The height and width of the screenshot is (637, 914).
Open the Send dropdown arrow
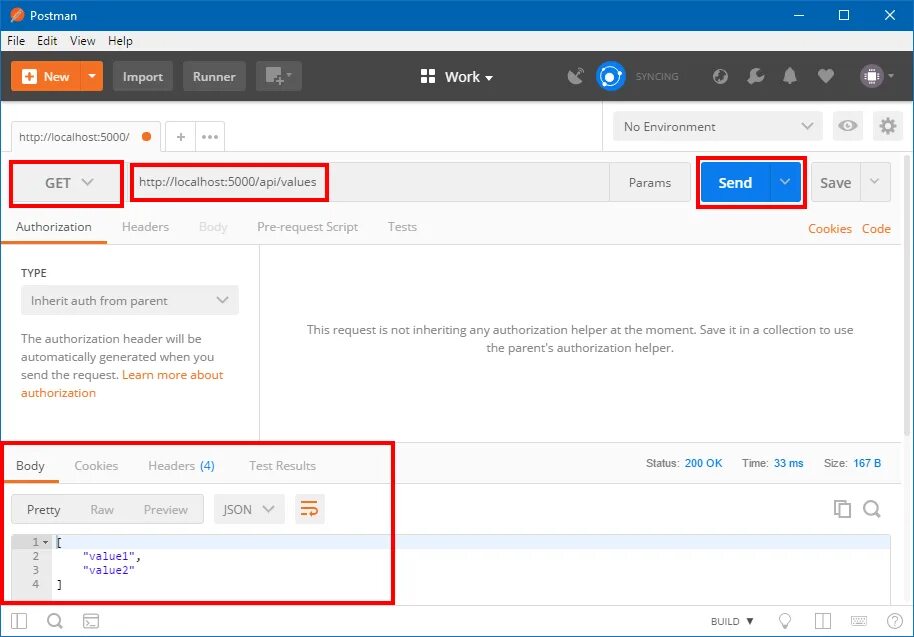coord(785,182)
